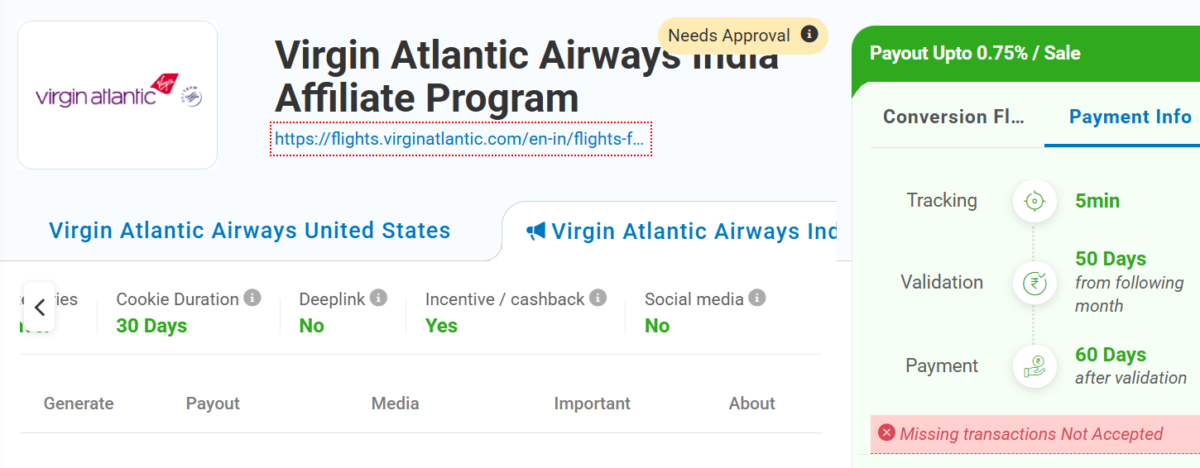Click the Tracking target icon
The width and height of the screenshot is (1200, 468).
coord(1034,201)
